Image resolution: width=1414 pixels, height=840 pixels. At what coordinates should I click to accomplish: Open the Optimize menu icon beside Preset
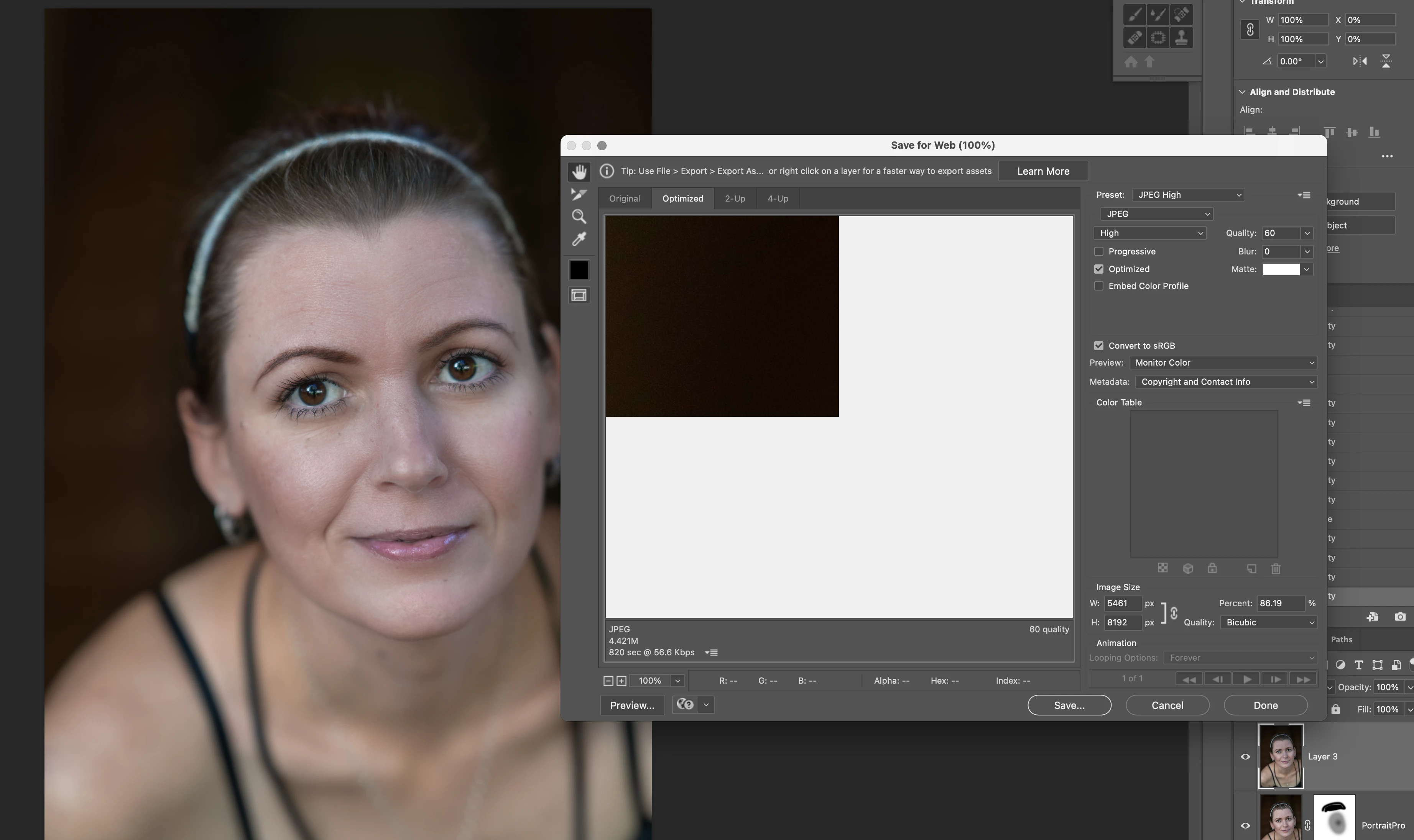click(1304, 195)
